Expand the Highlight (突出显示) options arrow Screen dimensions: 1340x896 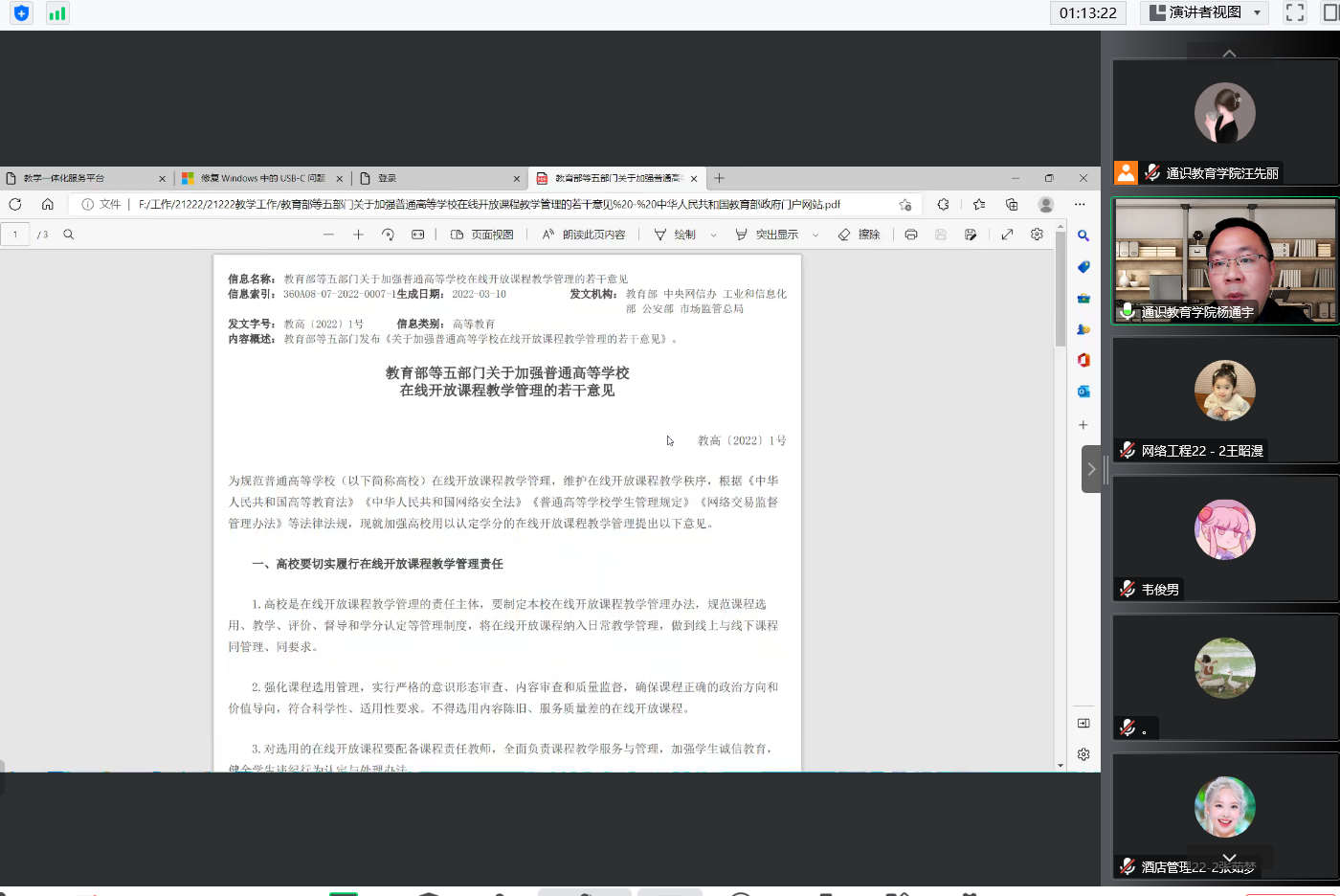[815, 235]
